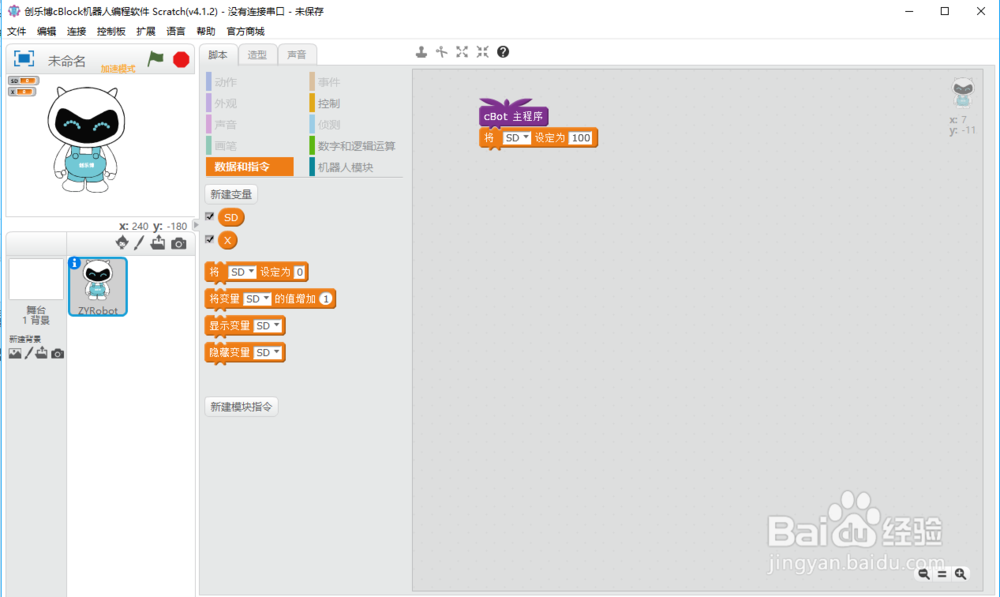The image size is (1000, 597).
Task: Click the shrink sprite tool
Action: [482, 51]
